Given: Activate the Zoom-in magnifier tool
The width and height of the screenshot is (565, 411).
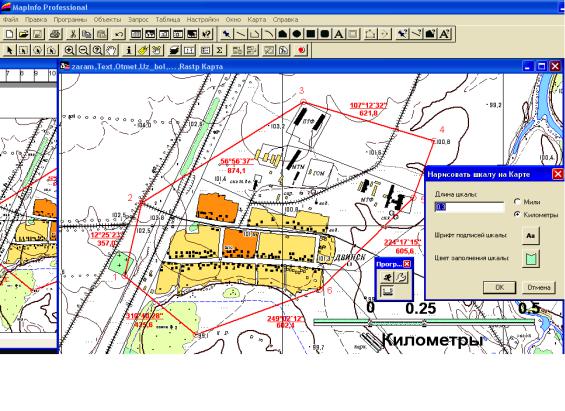Looking at the screenshot, I should click(x=70, y=50).
